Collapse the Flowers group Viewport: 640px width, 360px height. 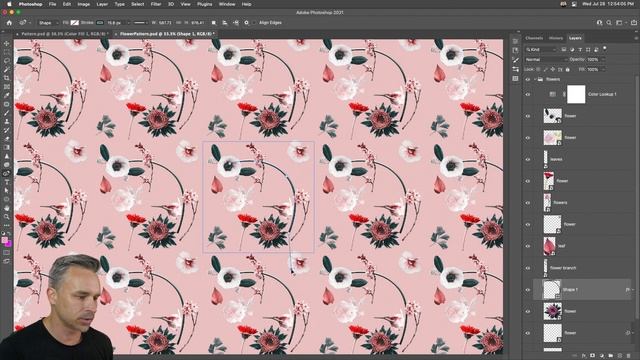coord(535,80)
